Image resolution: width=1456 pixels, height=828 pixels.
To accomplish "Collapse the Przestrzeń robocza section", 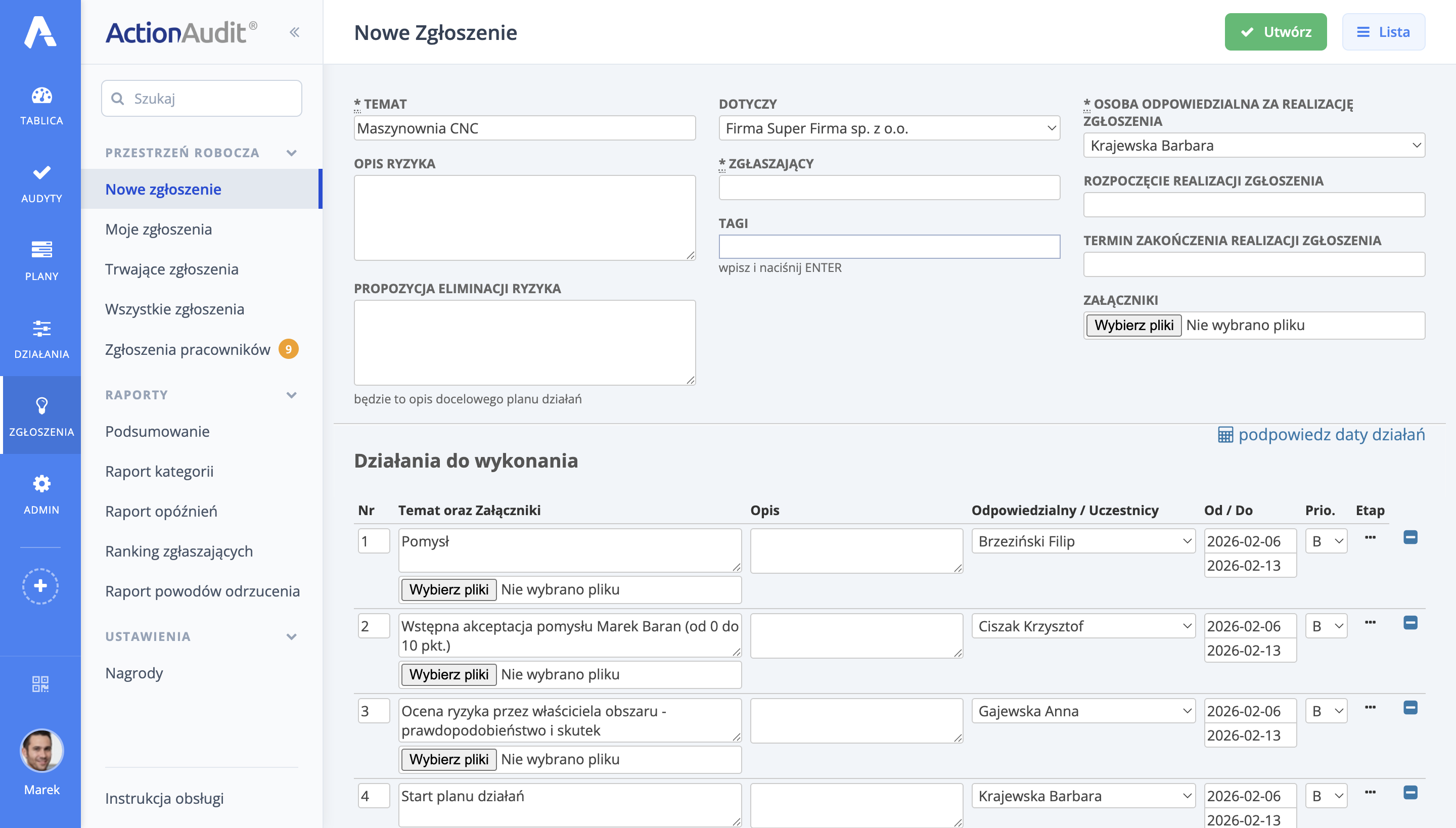I will point(292,153).
